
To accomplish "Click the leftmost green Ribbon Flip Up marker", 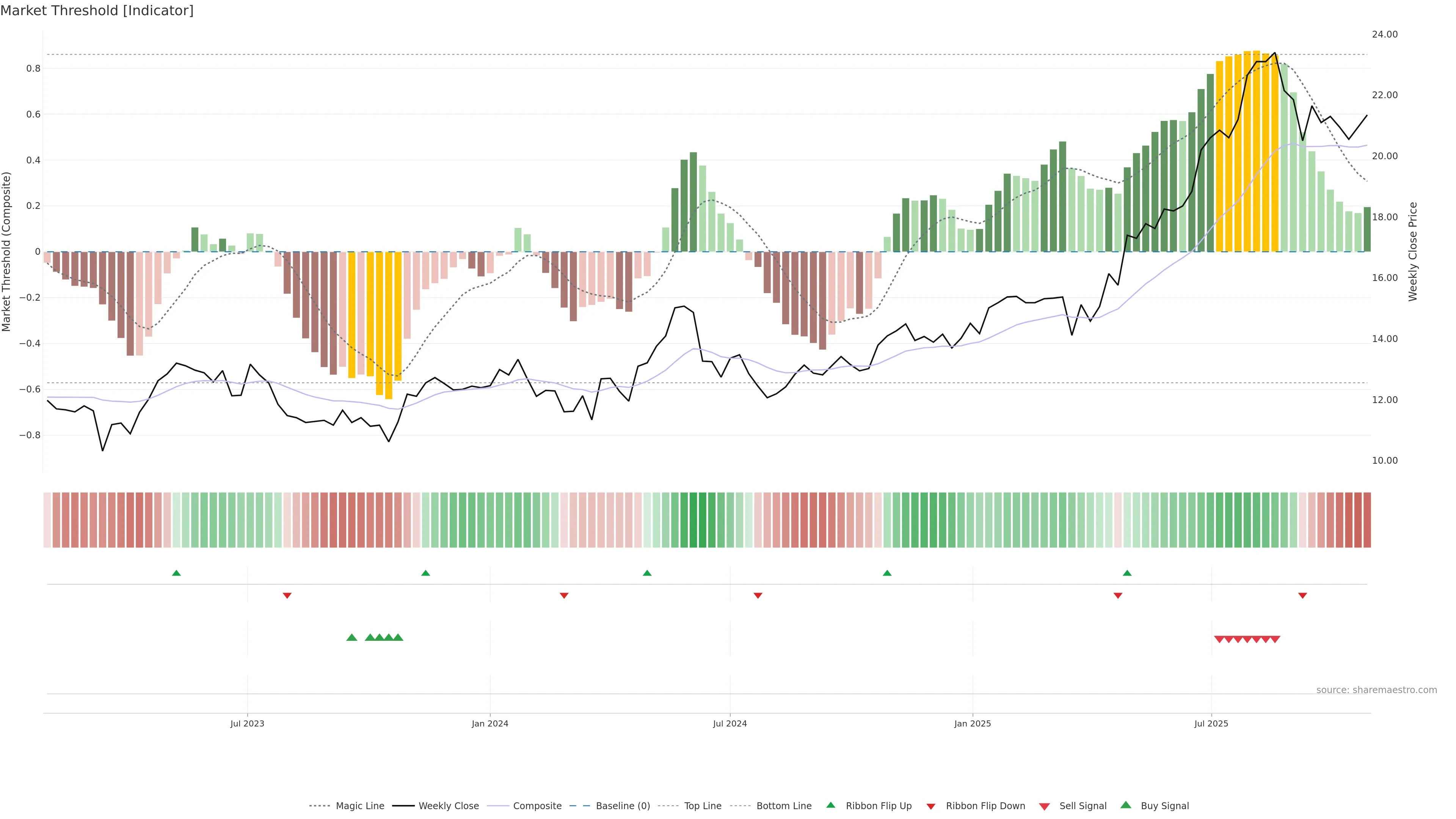I will pyautogui.click(x=176, y=573).
